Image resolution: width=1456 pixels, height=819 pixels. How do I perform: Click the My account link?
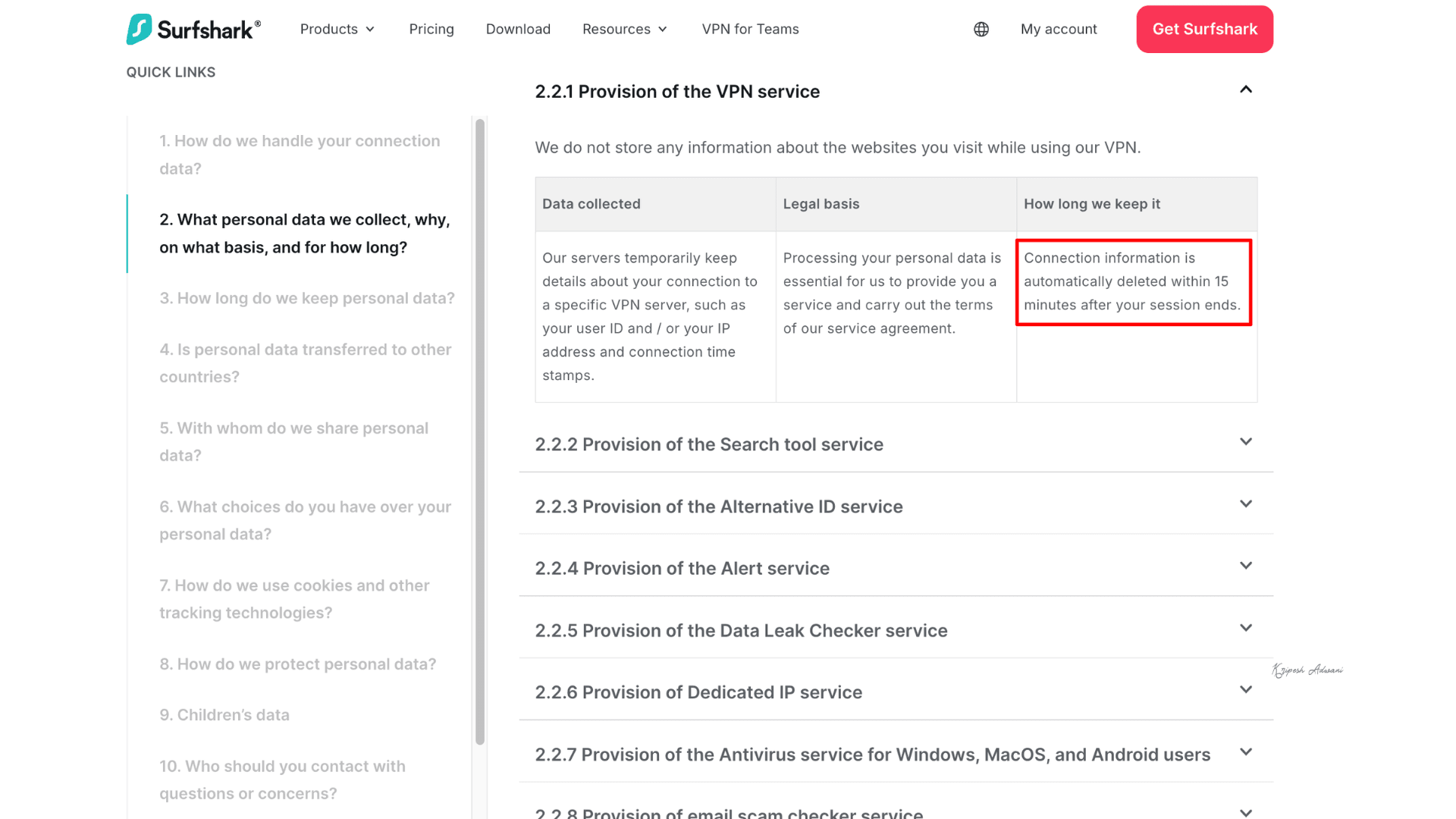click(1059, 30)
